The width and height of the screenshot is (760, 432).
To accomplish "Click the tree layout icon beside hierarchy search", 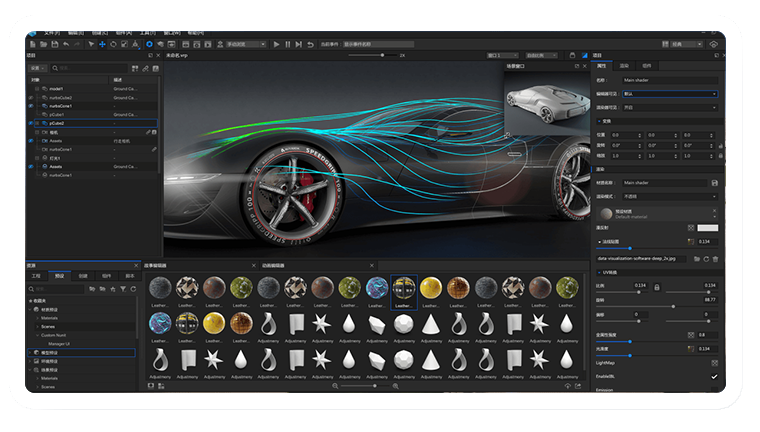I will (135, 68).
